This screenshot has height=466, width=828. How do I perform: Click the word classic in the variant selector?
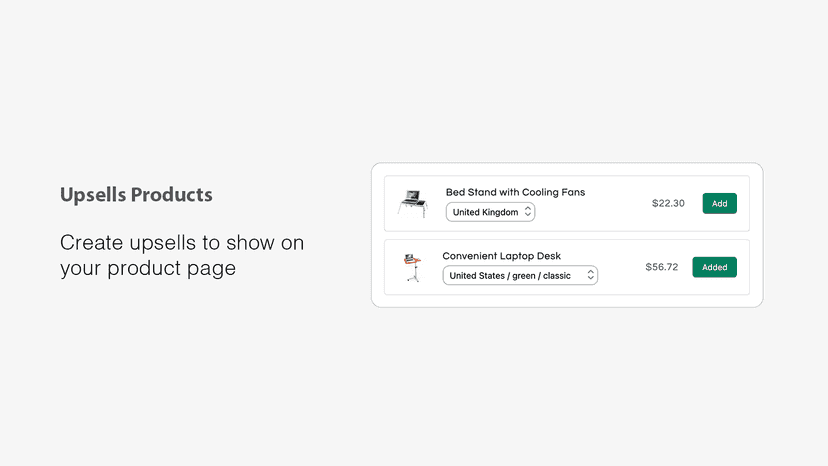click(557, 276)
